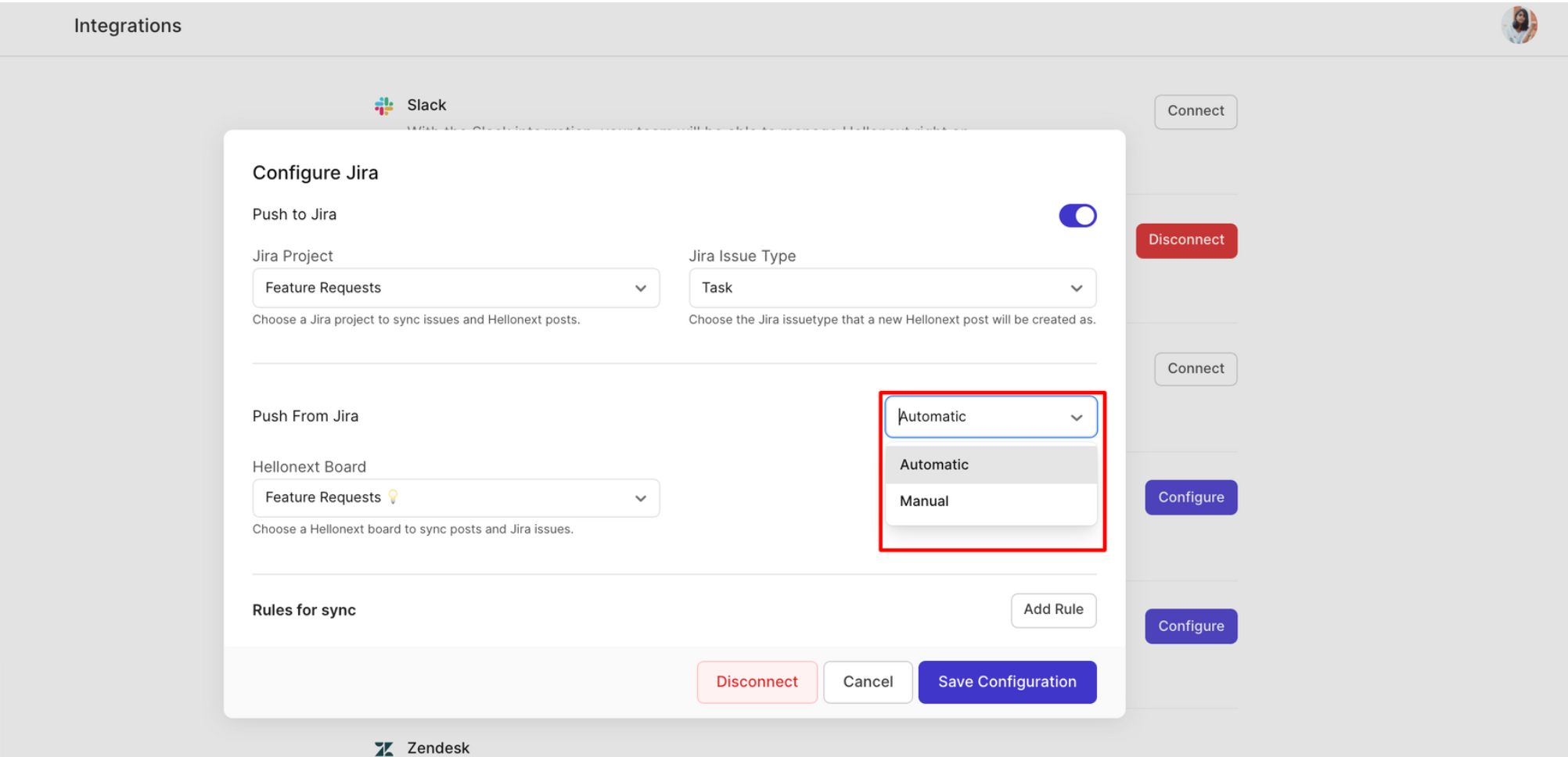Click the Slack integration icon

pyautogui.click(x=383, y=106)
